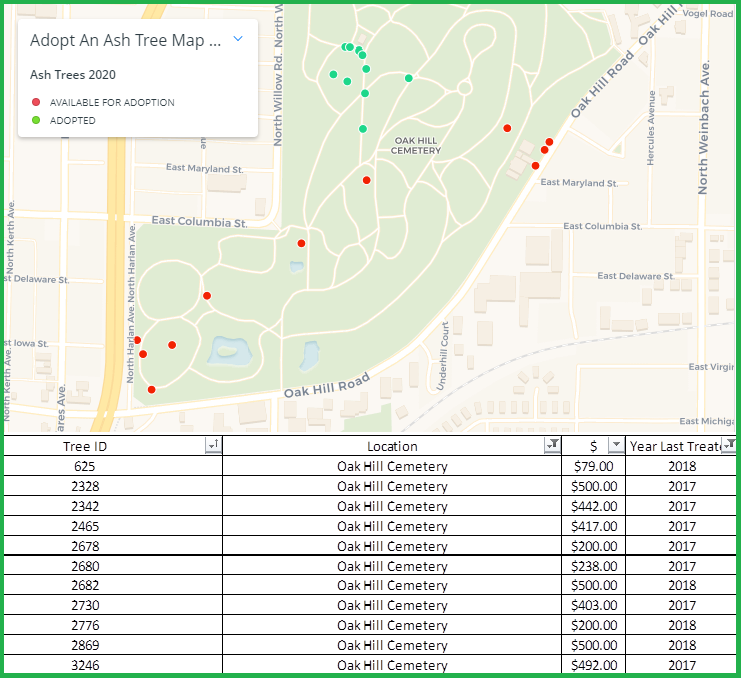Viewport: 741px width, 678px height.
Task: Click southernmost red marker near Oak Hill Road corner
Action: pyautogui.click(x=152, y=389)
